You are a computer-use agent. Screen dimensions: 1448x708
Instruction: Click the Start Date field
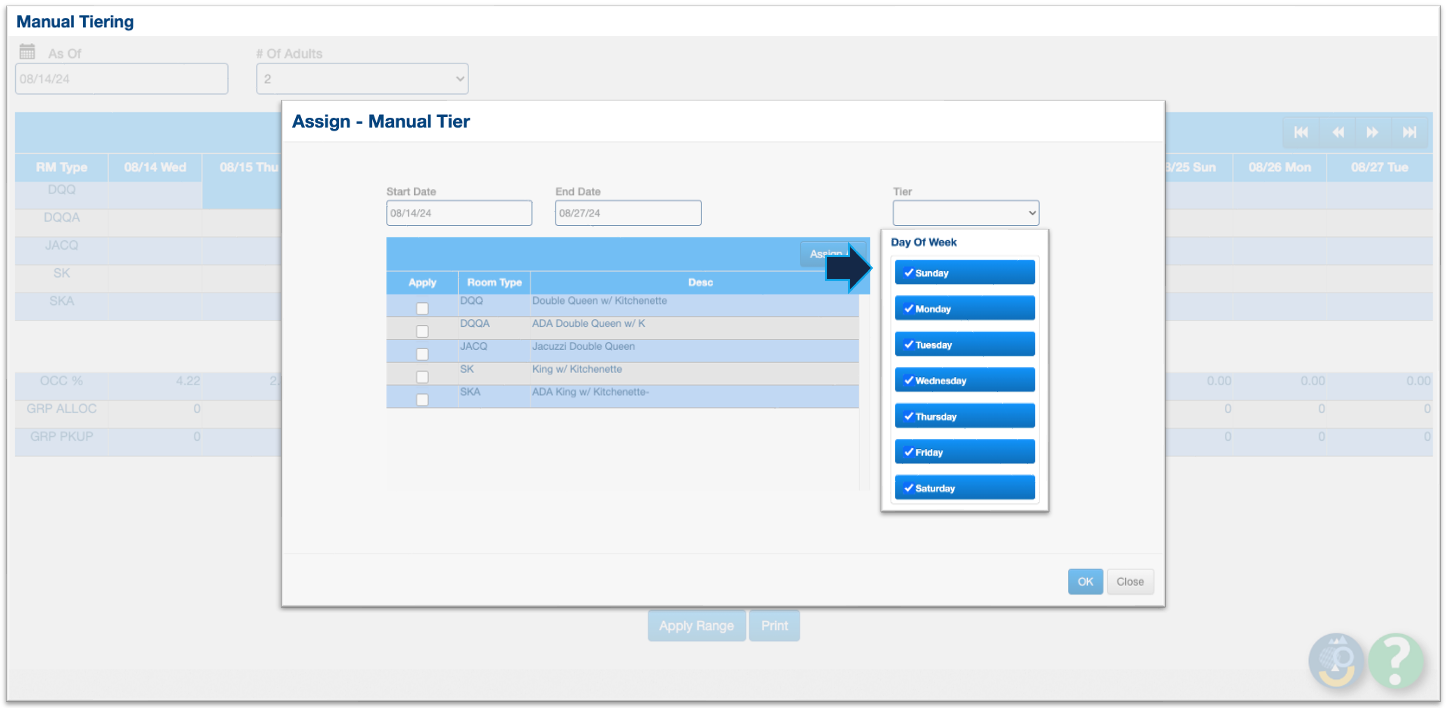pos(459,213)
